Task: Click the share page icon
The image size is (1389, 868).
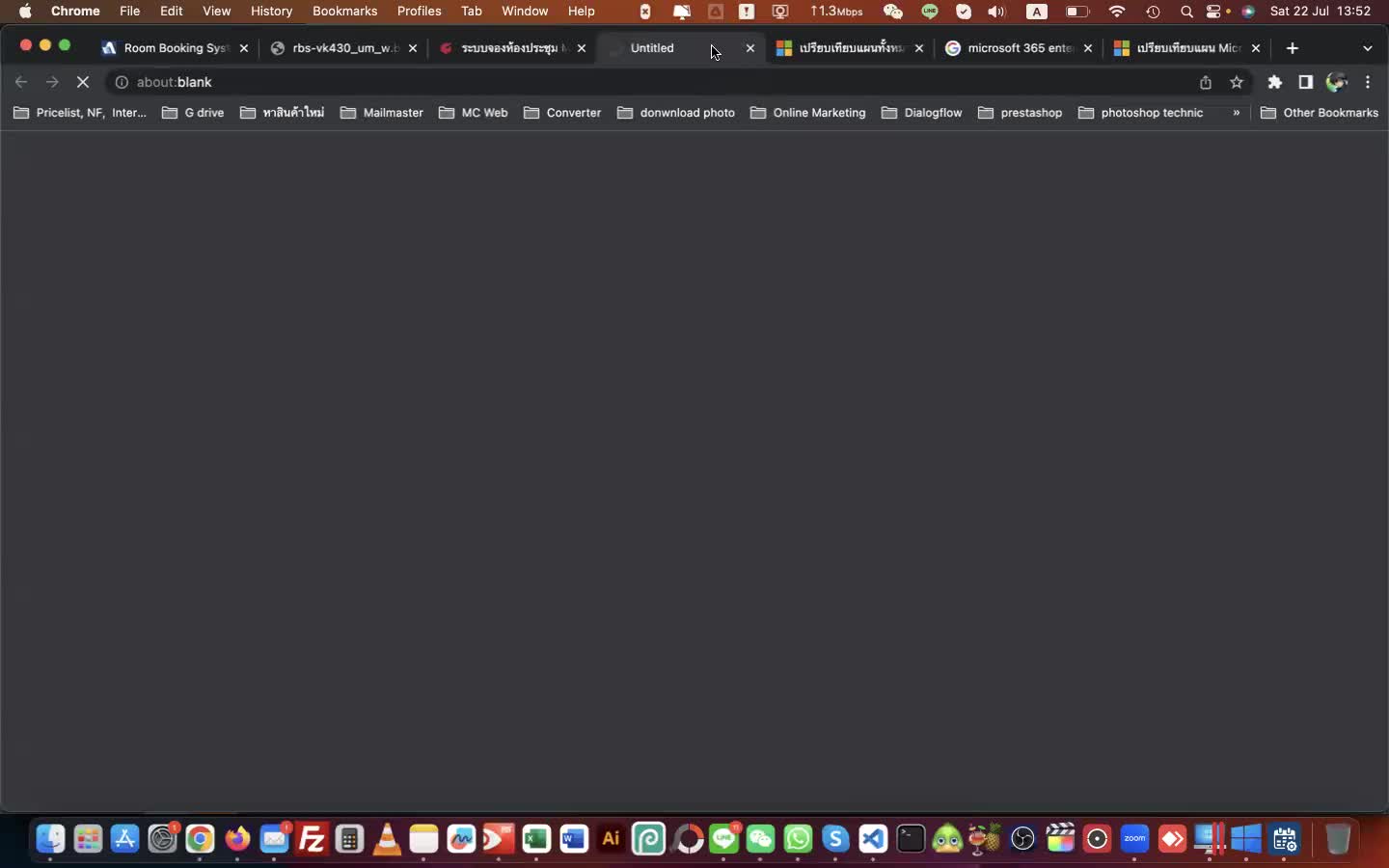Action: click(x=1206, y=83)
